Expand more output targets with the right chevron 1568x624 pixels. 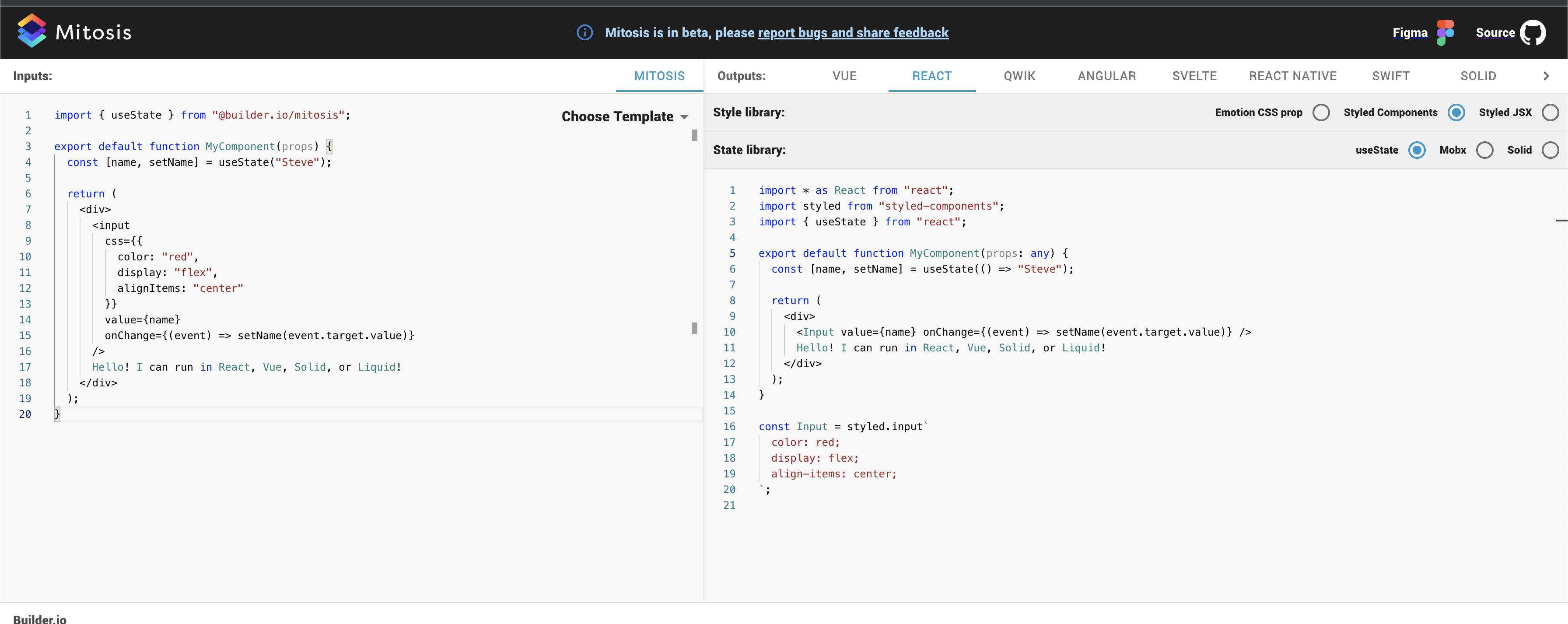[x=1547, y=76]
